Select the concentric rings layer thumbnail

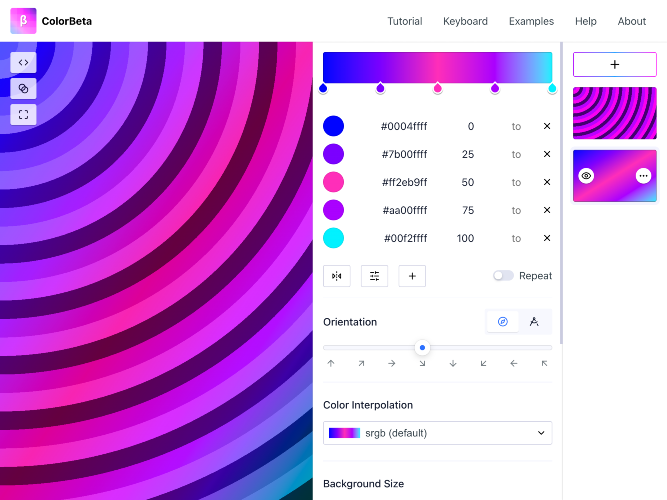click(615, 113)
